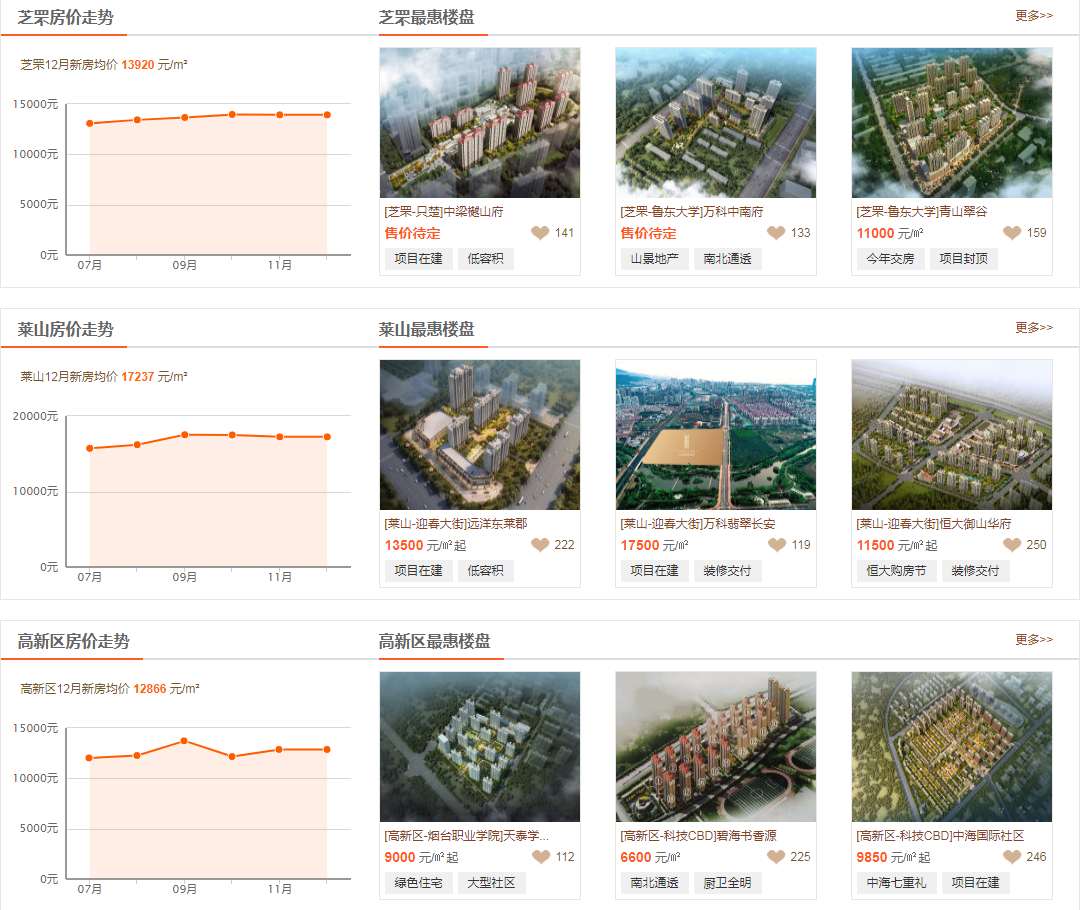The image size is (1081, 910).
Task: Select the 高新区房价走势 heading
Action: 74,642
